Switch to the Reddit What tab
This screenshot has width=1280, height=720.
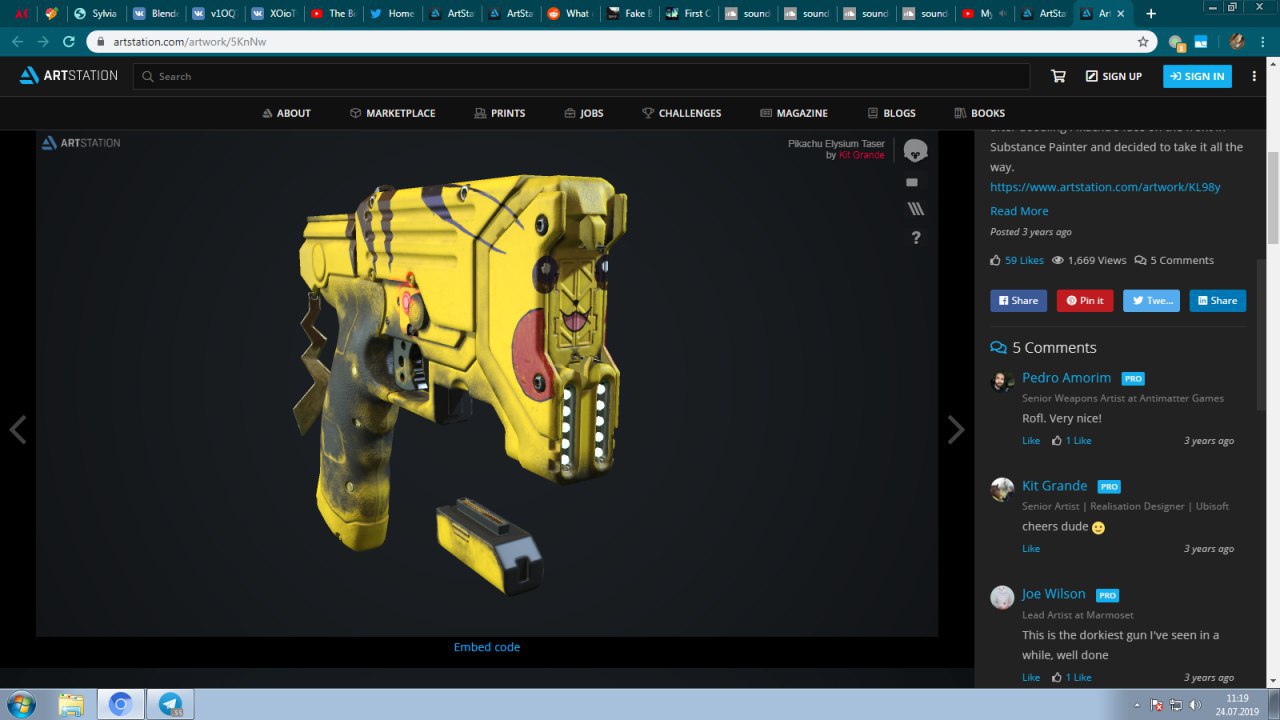(x=569, y=14)
